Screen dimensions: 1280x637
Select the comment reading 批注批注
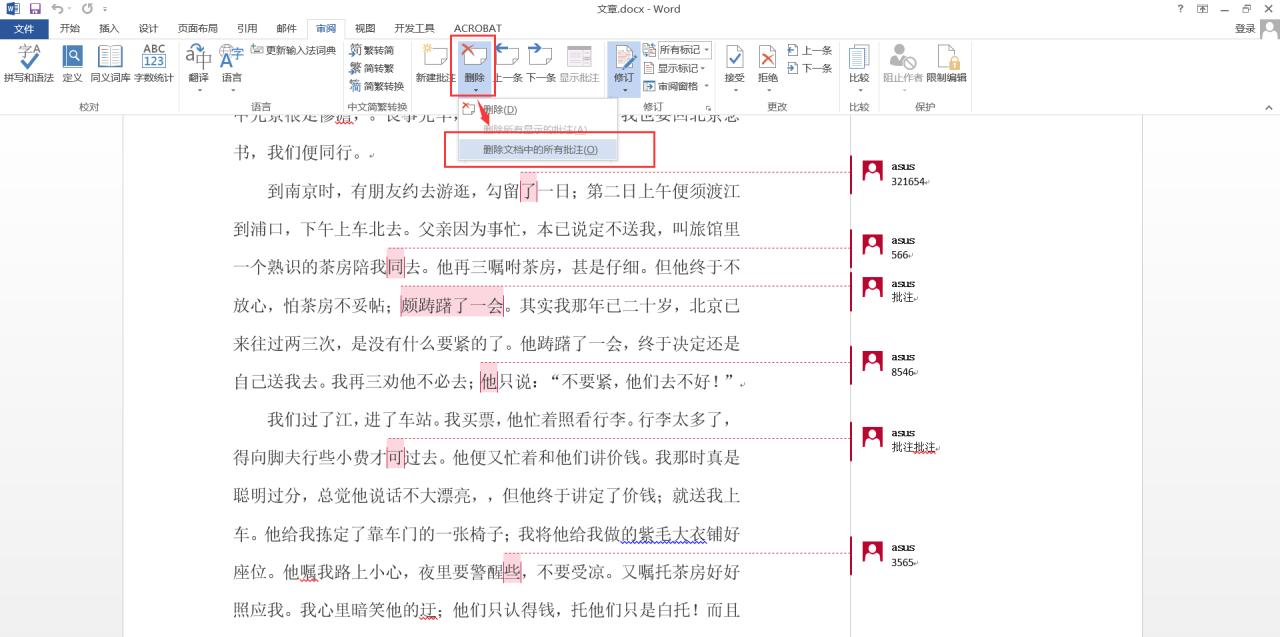tap(914, 447)
